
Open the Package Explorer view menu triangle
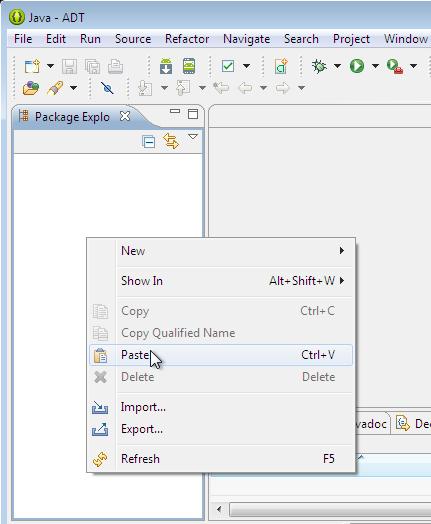point(193,136)
